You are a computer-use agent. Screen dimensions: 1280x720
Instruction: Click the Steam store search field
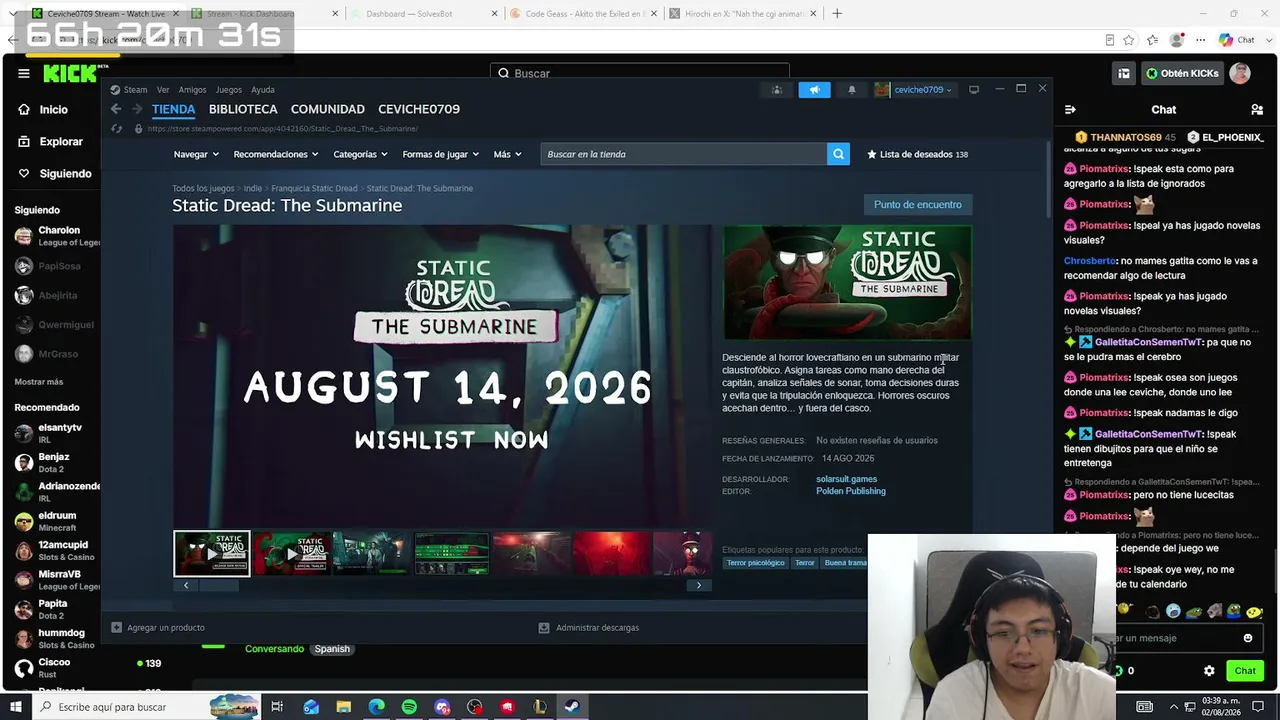[684, 154]
